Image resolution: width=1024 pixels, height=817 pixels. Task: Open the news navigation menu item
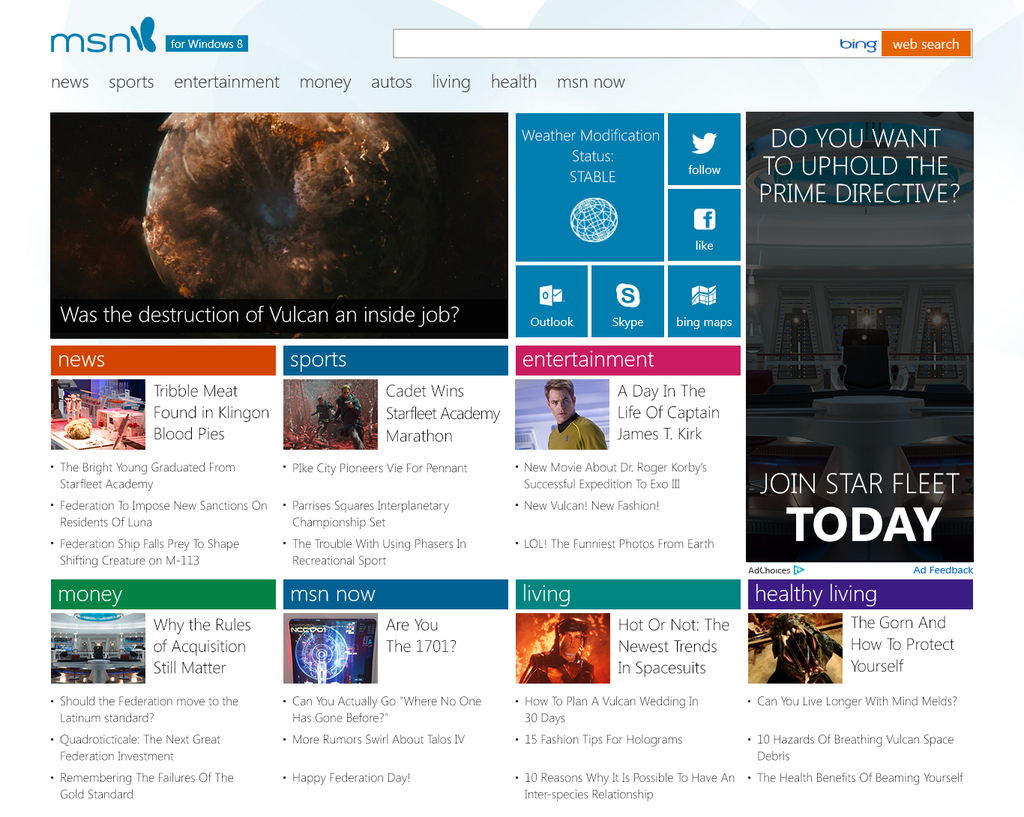point(70,82)
